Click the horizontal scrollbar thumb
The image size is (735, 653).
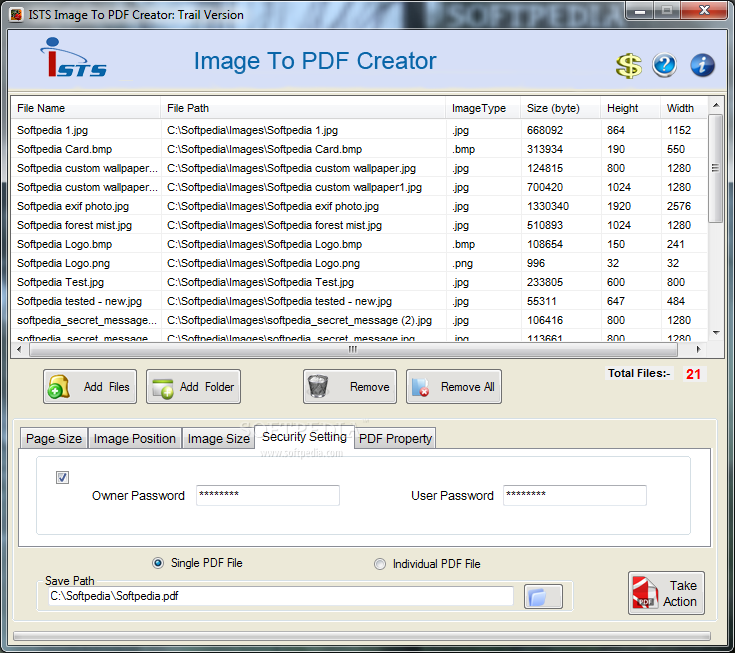353,349
